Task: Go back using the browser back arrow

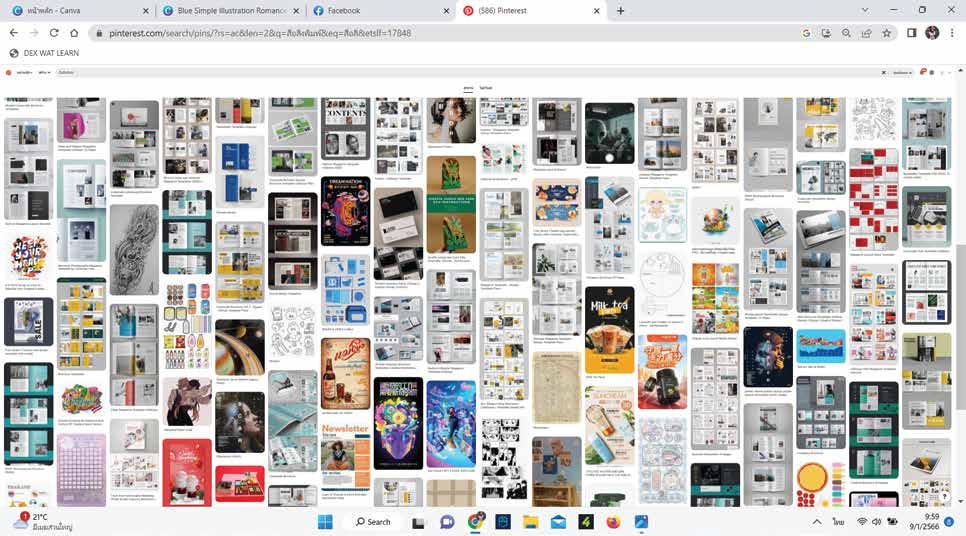Action: (14, 33)
